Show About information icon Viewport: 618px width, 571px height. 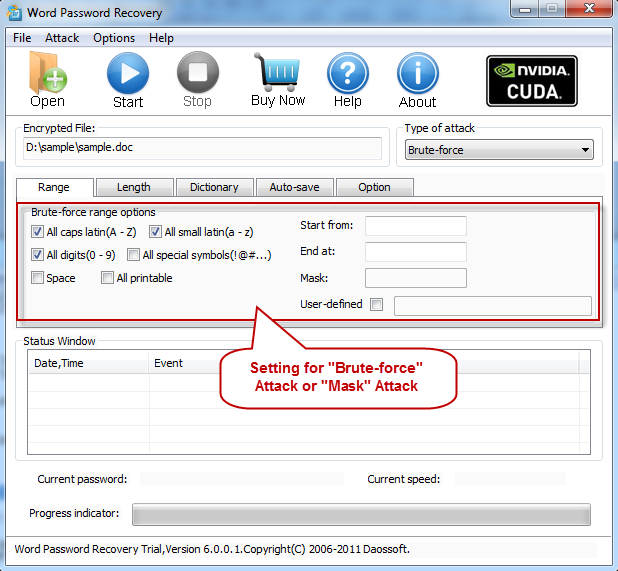coord(418,73)
